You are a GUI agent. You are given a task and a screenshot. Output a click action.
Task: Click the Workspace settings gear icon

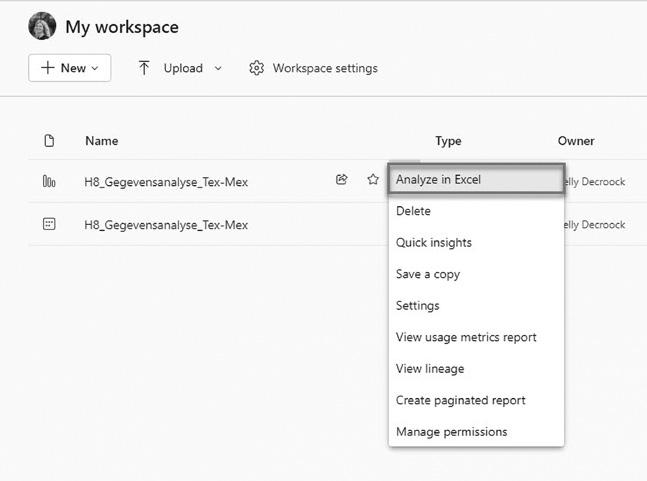[256, 68]
